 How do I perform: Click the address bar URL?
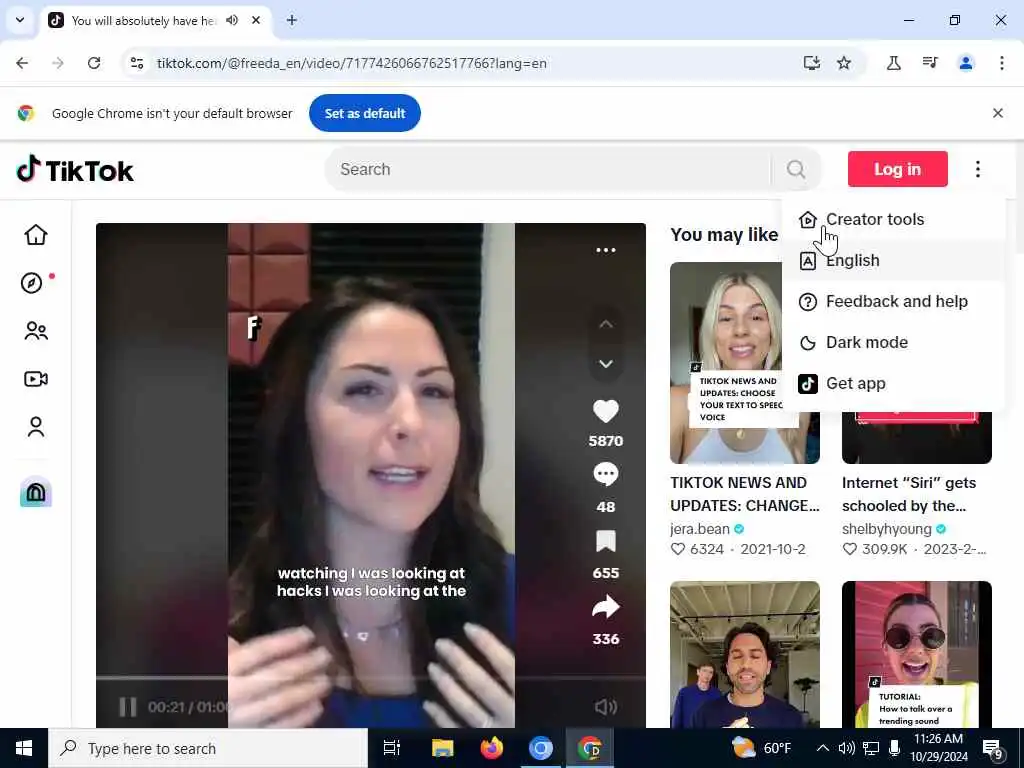351,63
